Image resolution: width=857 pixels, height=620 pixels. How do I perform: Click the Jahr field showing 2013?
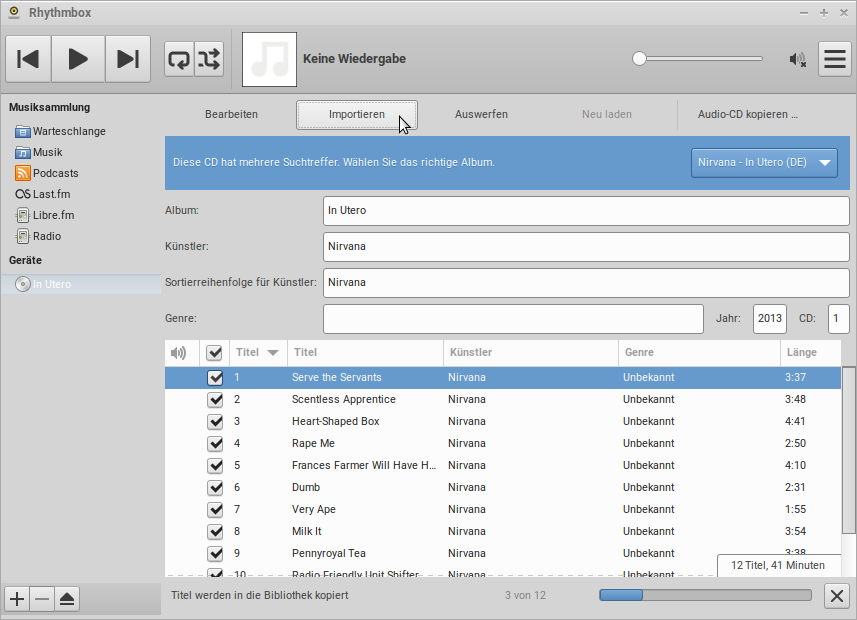pyautogui.click(x=770, y=319)
